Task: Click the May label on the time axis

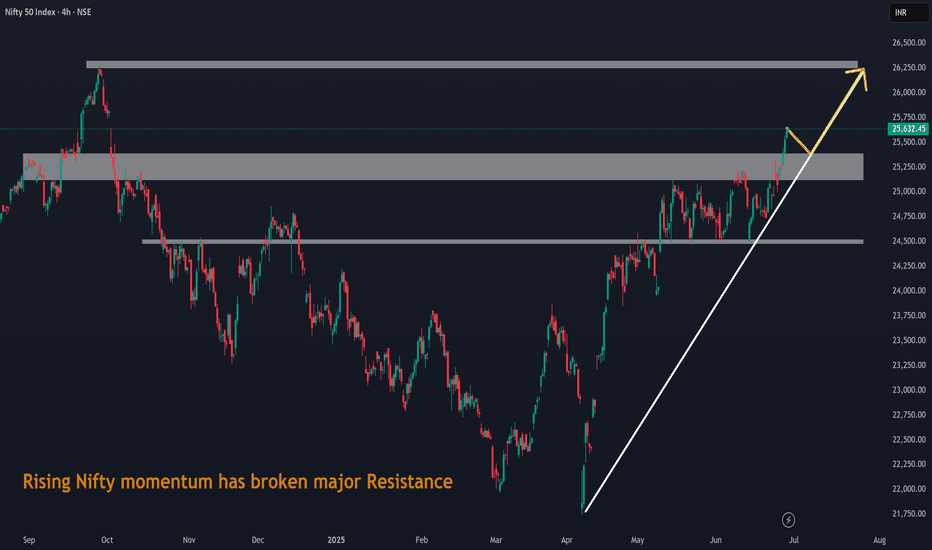Action: pos(637,540)
